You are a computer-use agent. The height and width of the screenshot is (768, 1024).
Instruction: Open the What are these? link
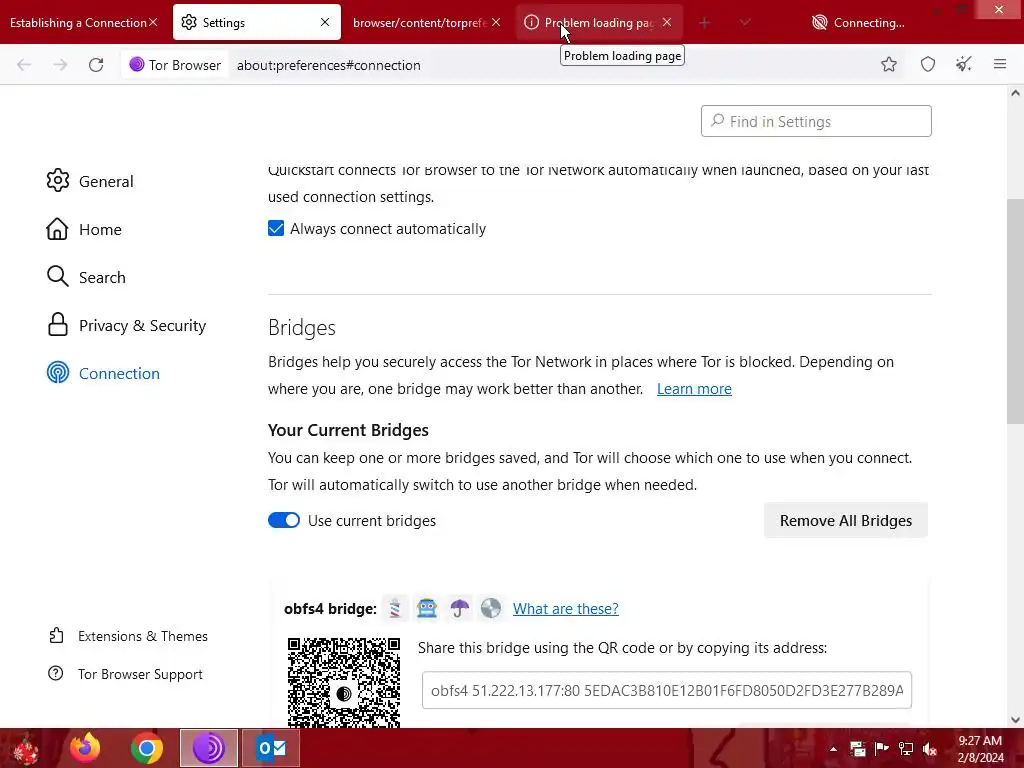pos(566,609)
